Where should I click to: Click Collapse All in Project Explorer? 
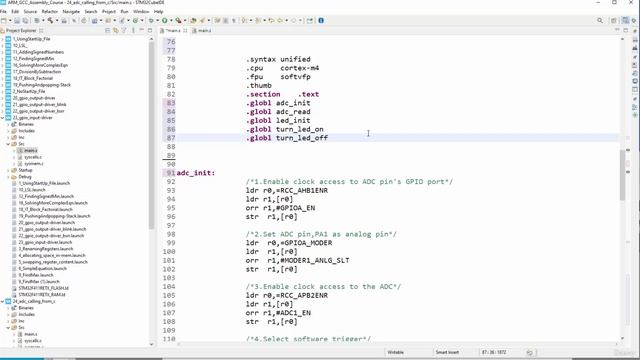click(x=108, y=31)
